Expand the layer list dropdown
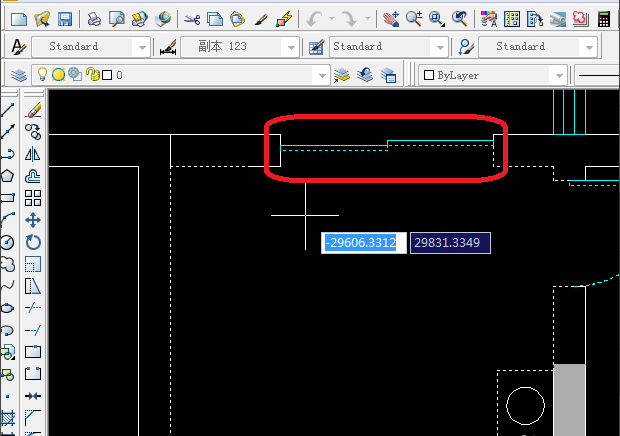The width and height of the screenshot is (620, 436). (x=322, y=75)
